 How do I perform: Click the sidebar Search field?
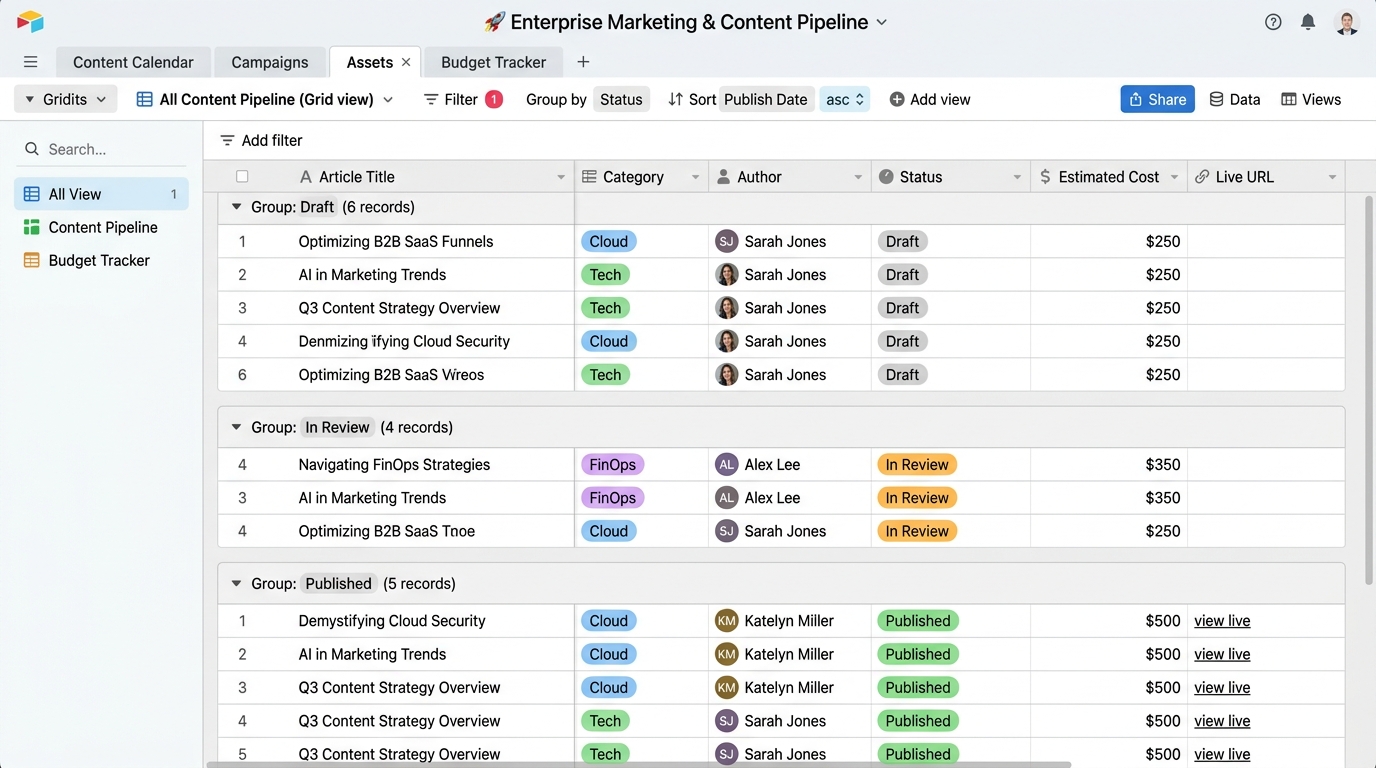[100, 149]
